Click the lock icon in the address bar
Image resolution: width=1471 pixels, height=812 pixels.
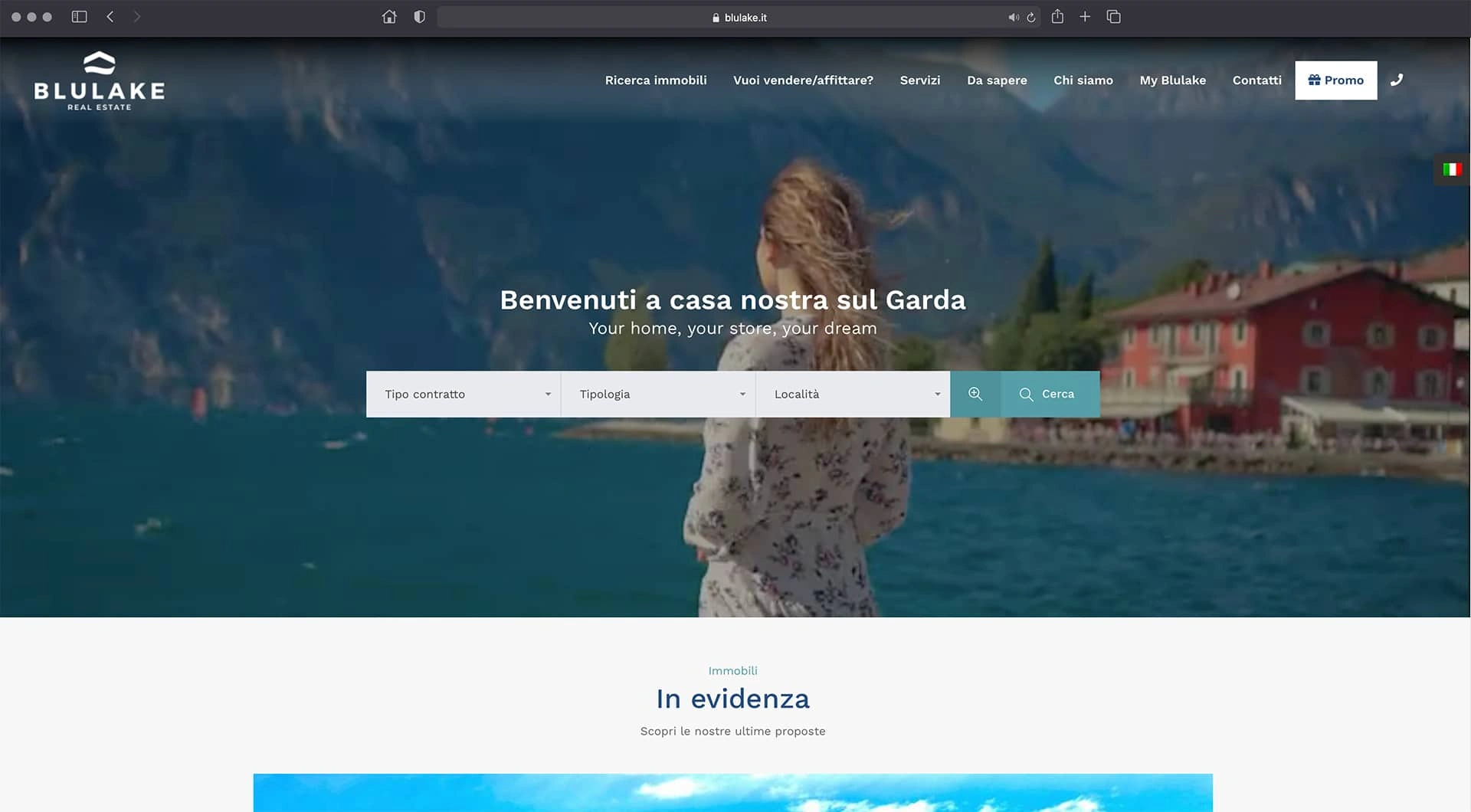tap(716, 18)
